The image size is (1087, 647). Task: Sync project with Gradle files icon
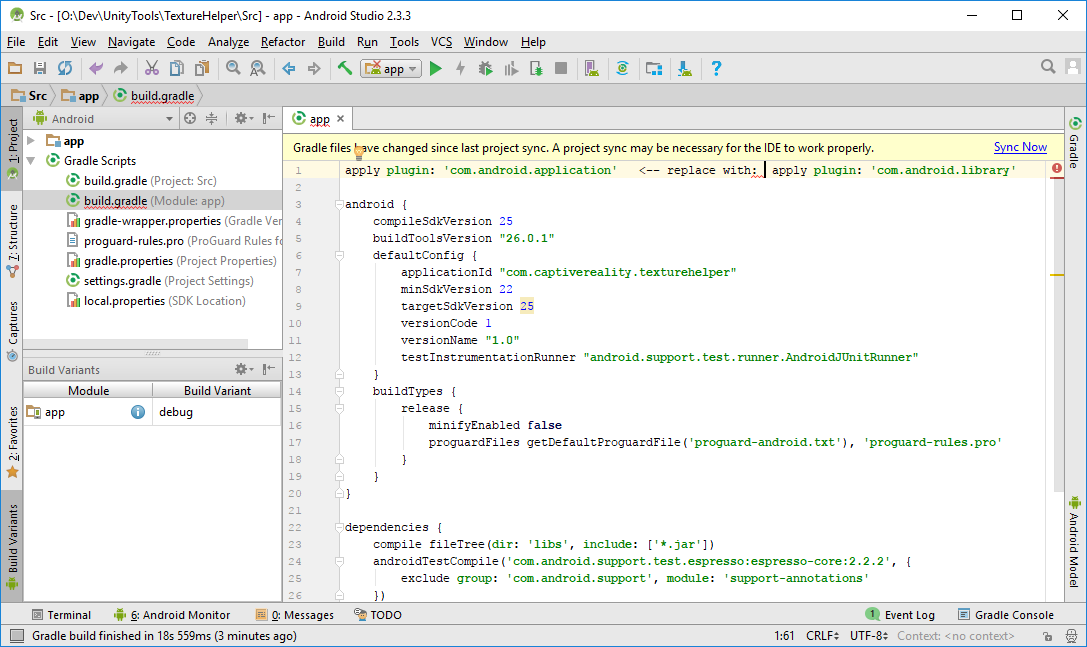(623, 68)
